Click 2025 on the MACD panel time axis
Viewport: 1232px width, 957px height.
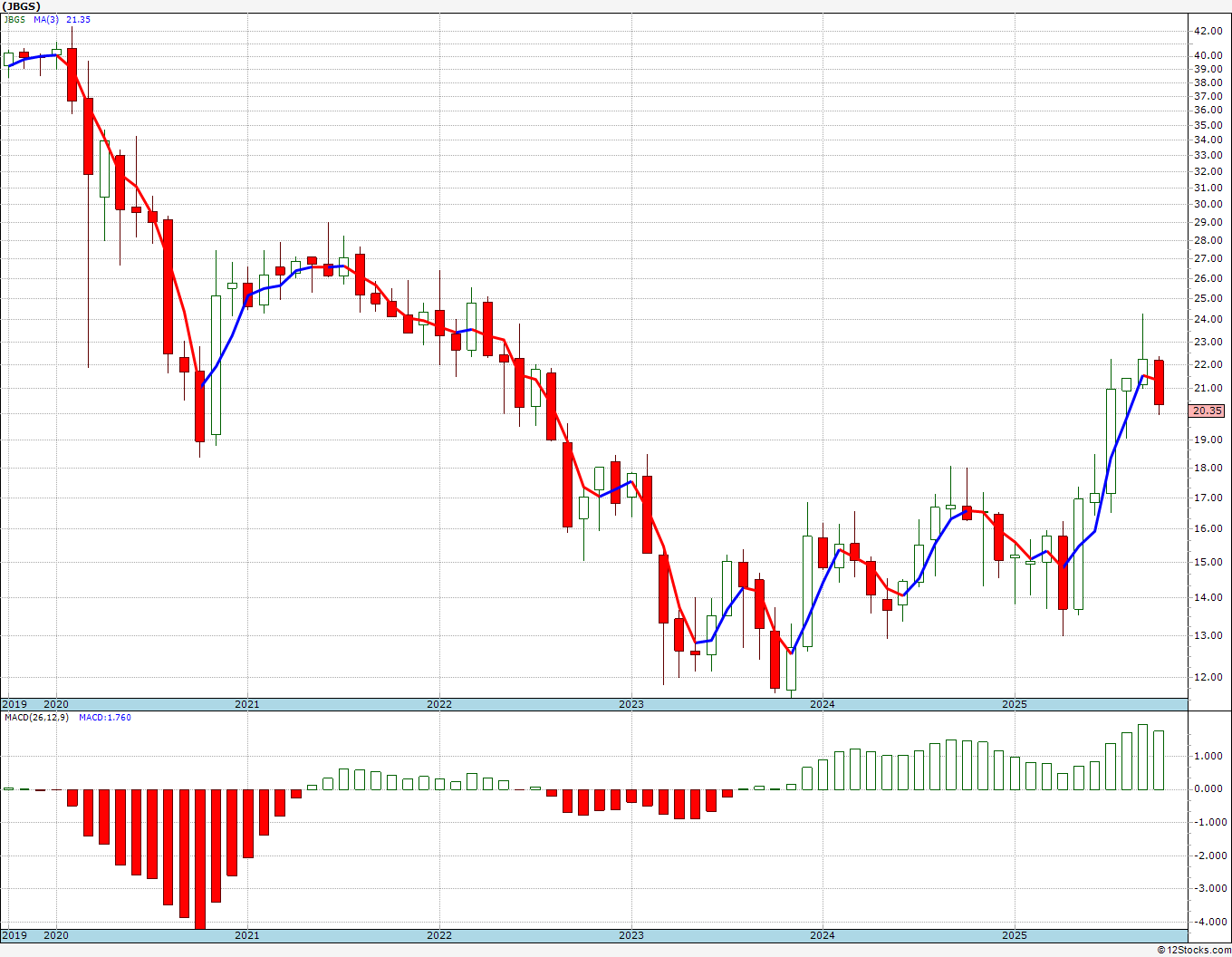[1015, 935]
